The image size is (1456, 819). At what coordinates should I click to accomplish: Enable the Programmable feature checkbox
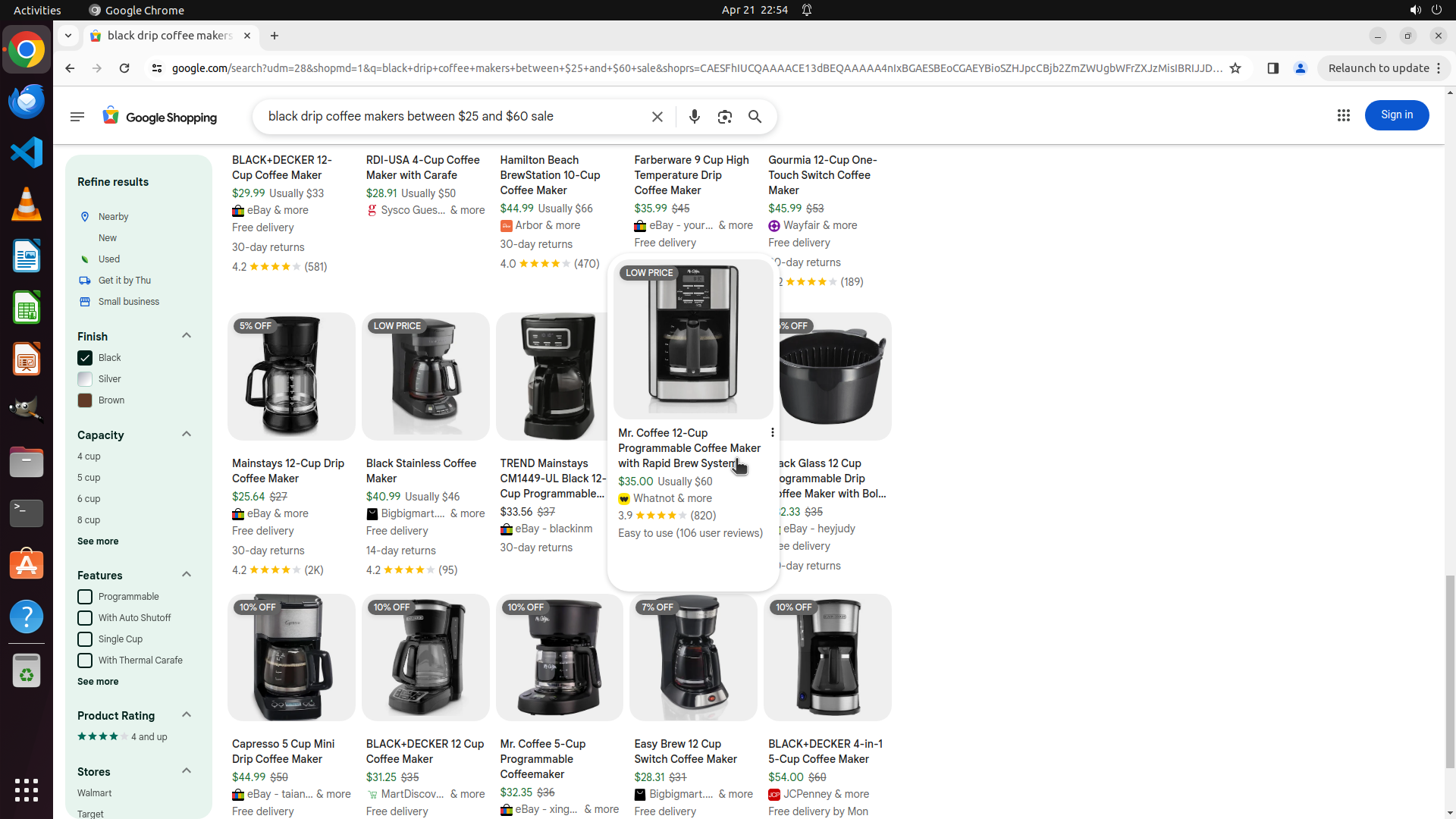point(85,597)
